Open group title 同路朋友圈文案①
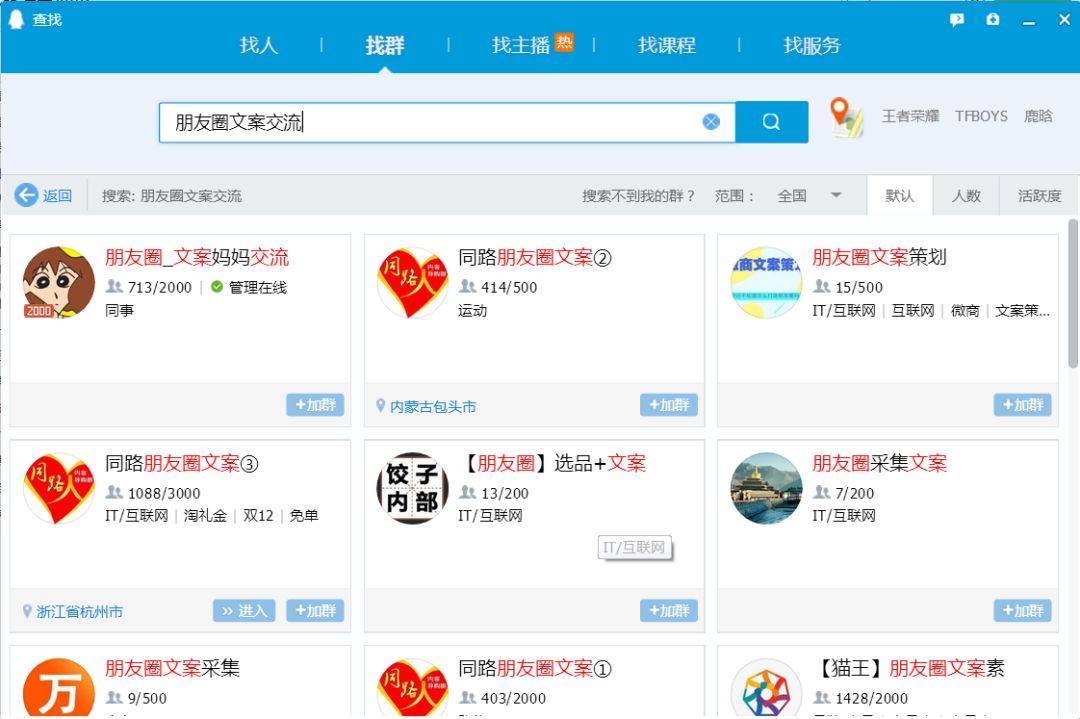Screen dimensions: 1080x719 click(x=535, y=668)
